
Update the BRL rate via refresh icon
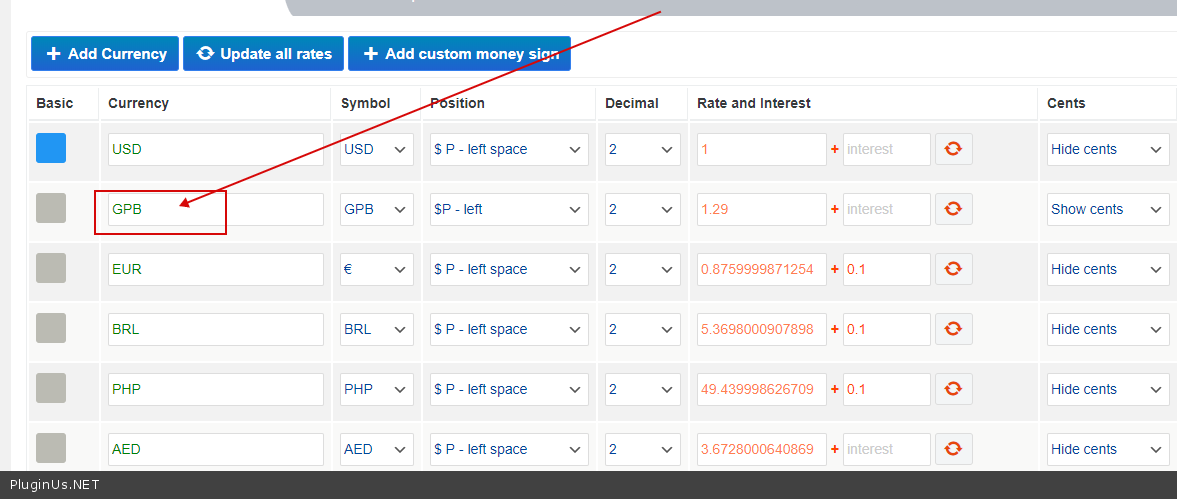953,329
